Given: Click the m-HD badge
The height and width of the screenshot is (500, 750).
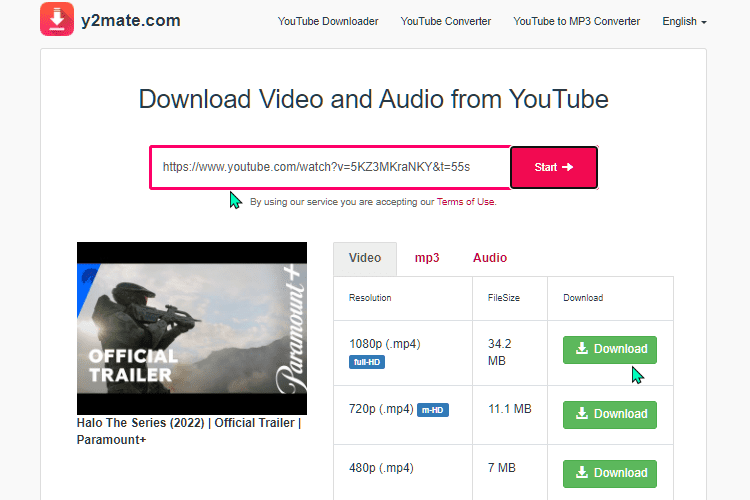Looking at the screenshot, I should click(433, 410).
